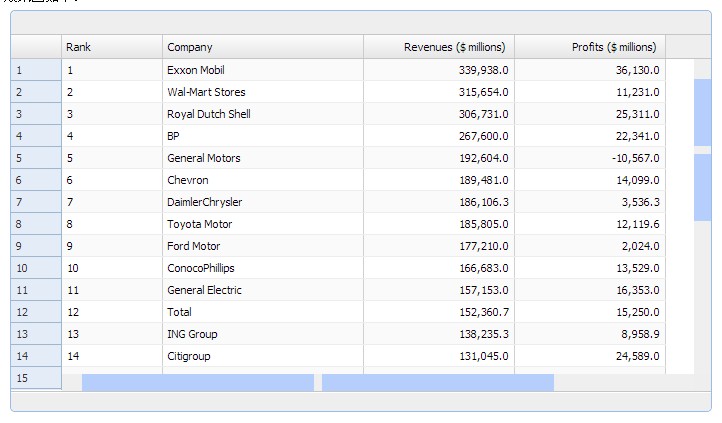The height and width of the screenshot is (423, 722).
Task: Click the Profits ($ millions) column header
Action: click(x=589, y=47)
